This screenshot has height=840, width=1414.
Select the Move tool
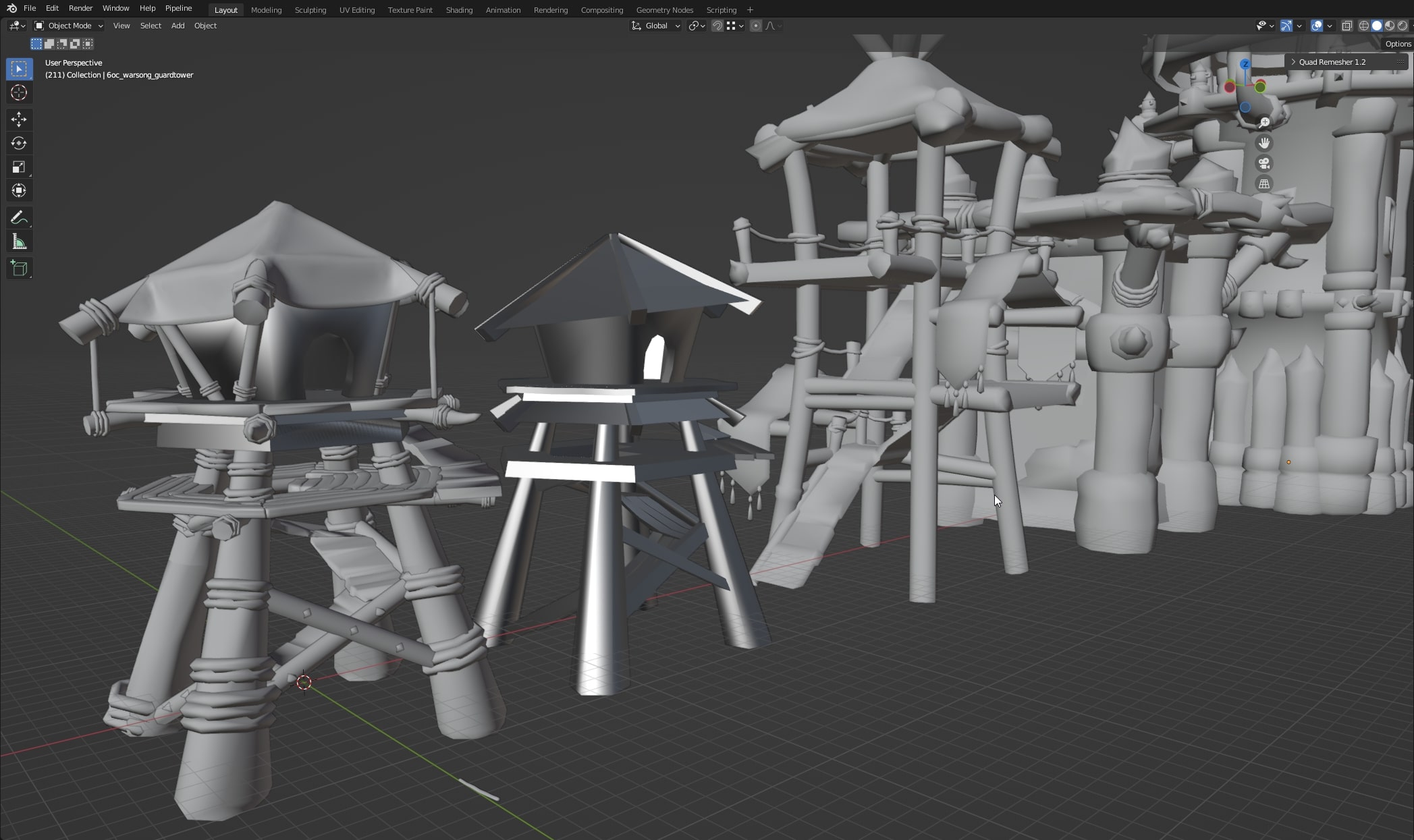[x=19, y=119]
